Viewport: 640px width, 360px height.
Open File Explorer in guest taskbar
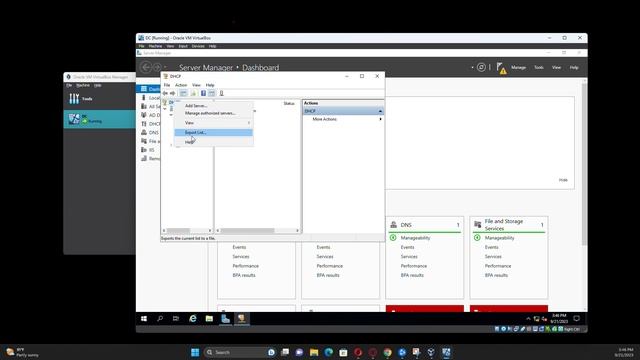click(209, 319)
